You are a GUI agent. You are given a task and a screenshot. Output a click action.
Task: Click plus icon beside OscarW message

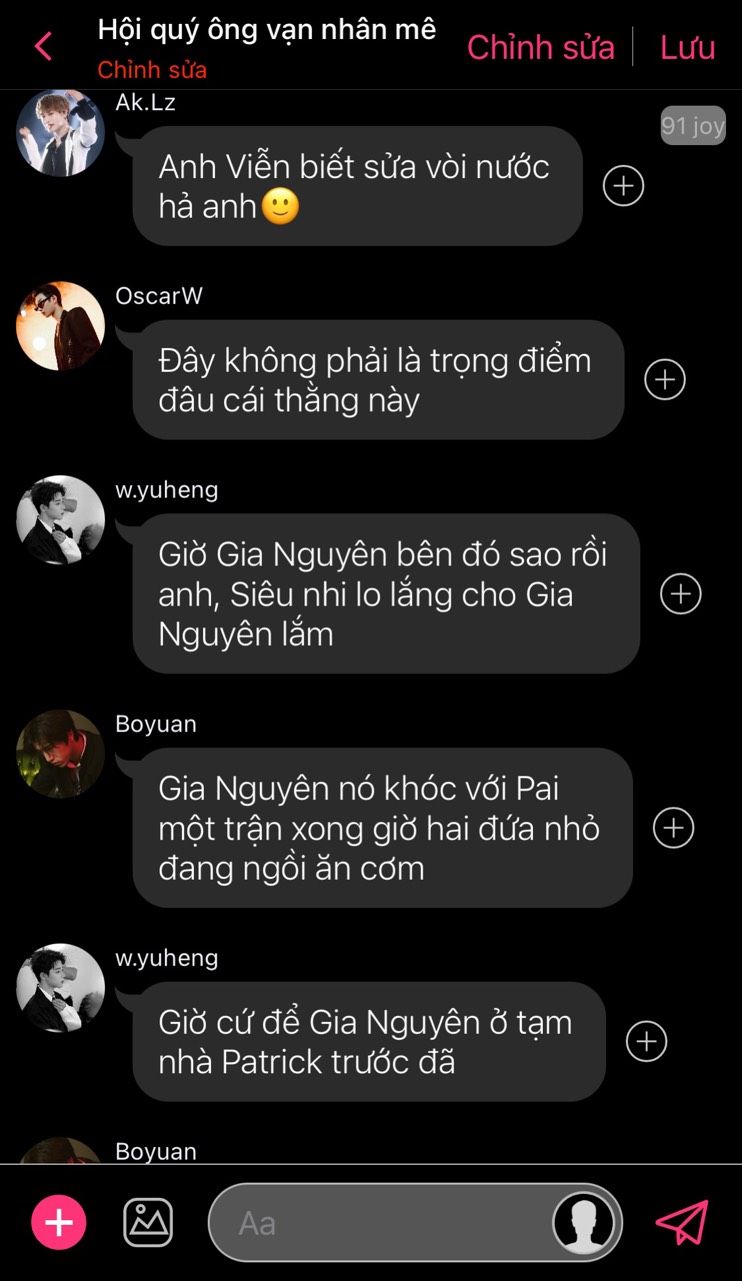tap(665, 379)
